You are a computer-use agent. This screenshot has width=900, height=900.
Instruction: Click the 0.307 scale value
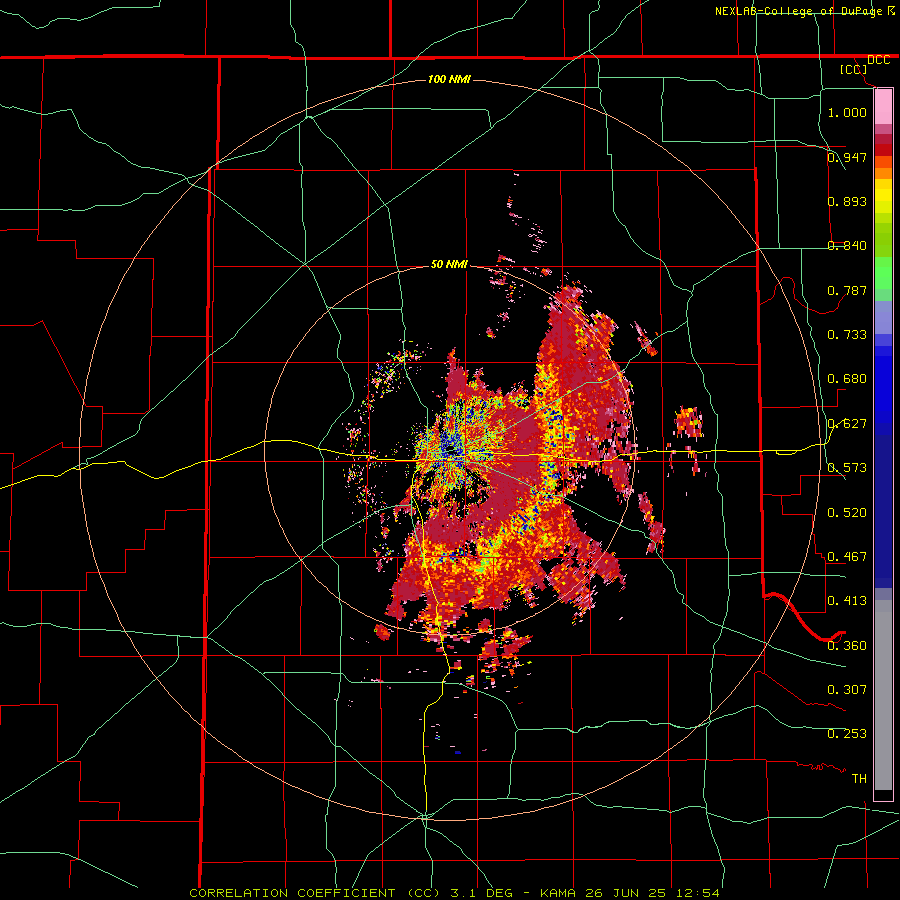(847, 689)
